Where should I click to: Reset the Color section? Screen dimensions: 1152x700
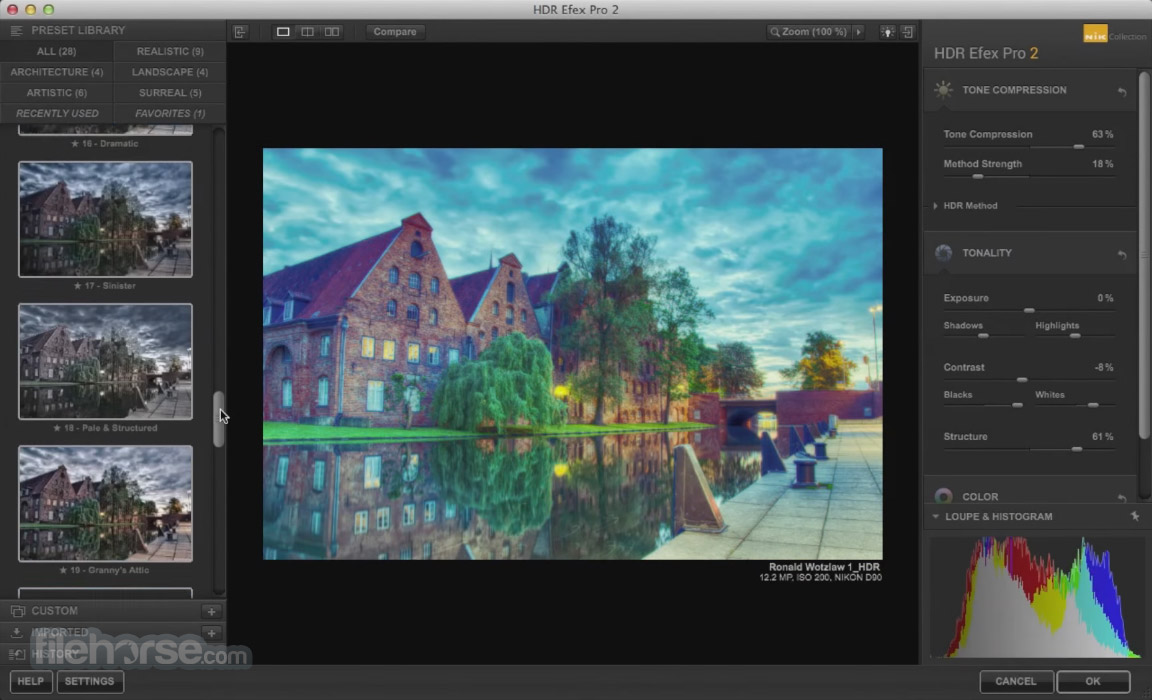click(x=1122, y=498)
